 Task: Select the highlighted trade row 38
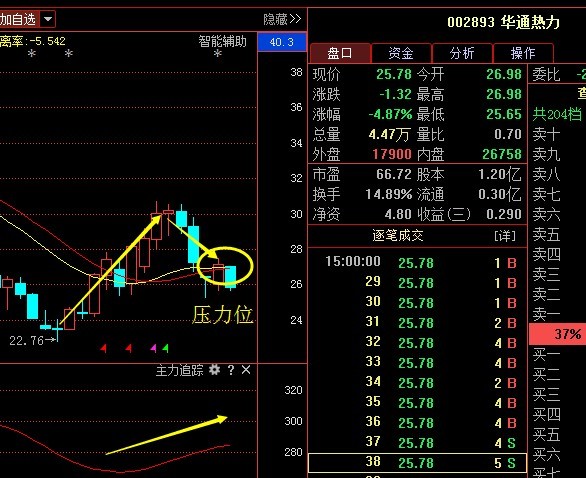pos(417,463)
